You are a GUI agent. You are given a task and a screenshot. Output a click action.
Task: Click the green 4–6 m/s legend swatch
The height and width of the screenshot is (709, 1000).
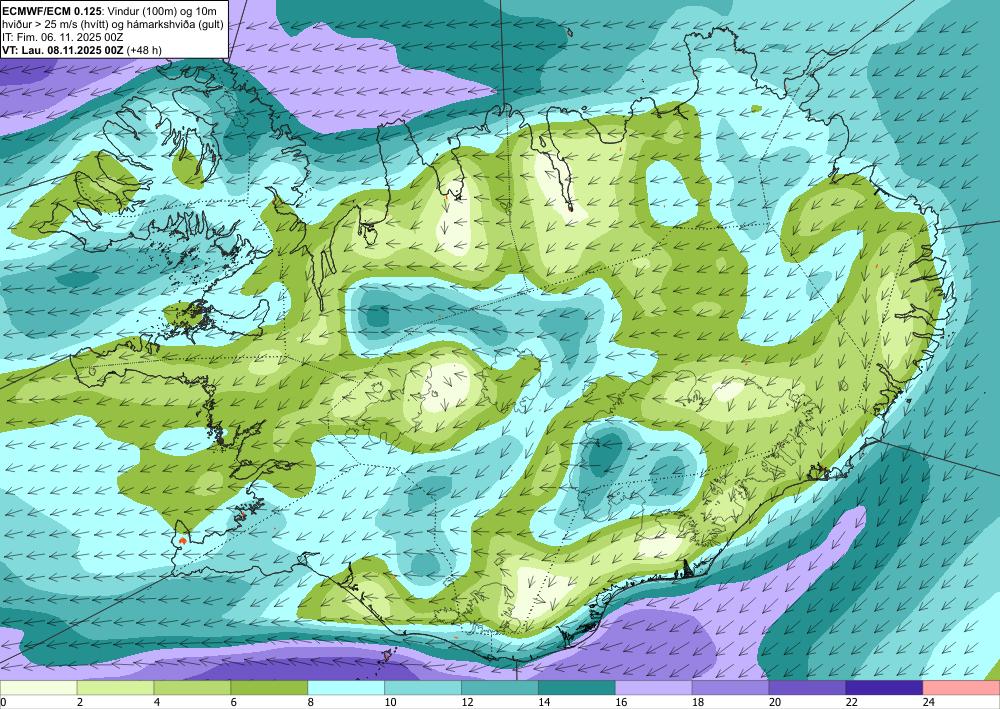(192, 688)
